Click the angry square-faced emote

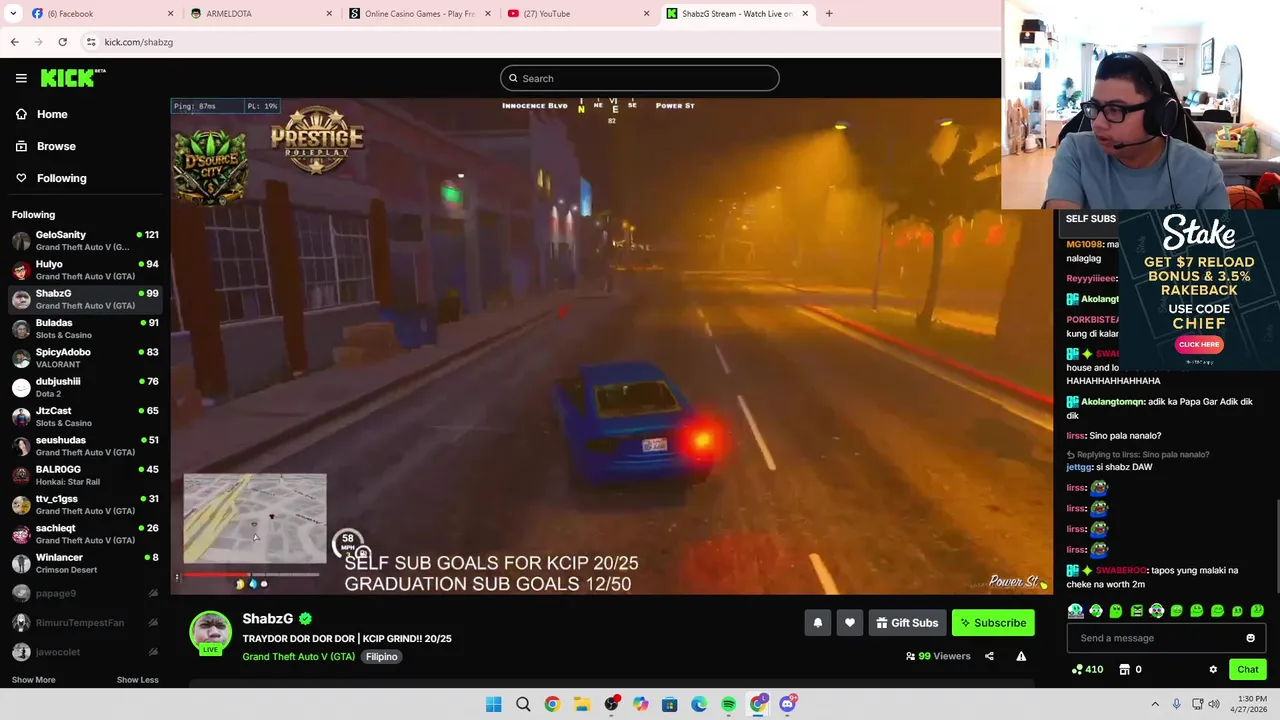point(1136,611)
